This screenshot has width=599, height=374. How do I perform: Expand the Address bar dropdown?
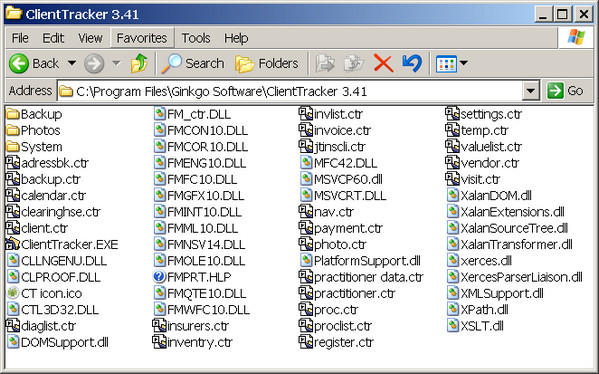(x=530, y=91)
